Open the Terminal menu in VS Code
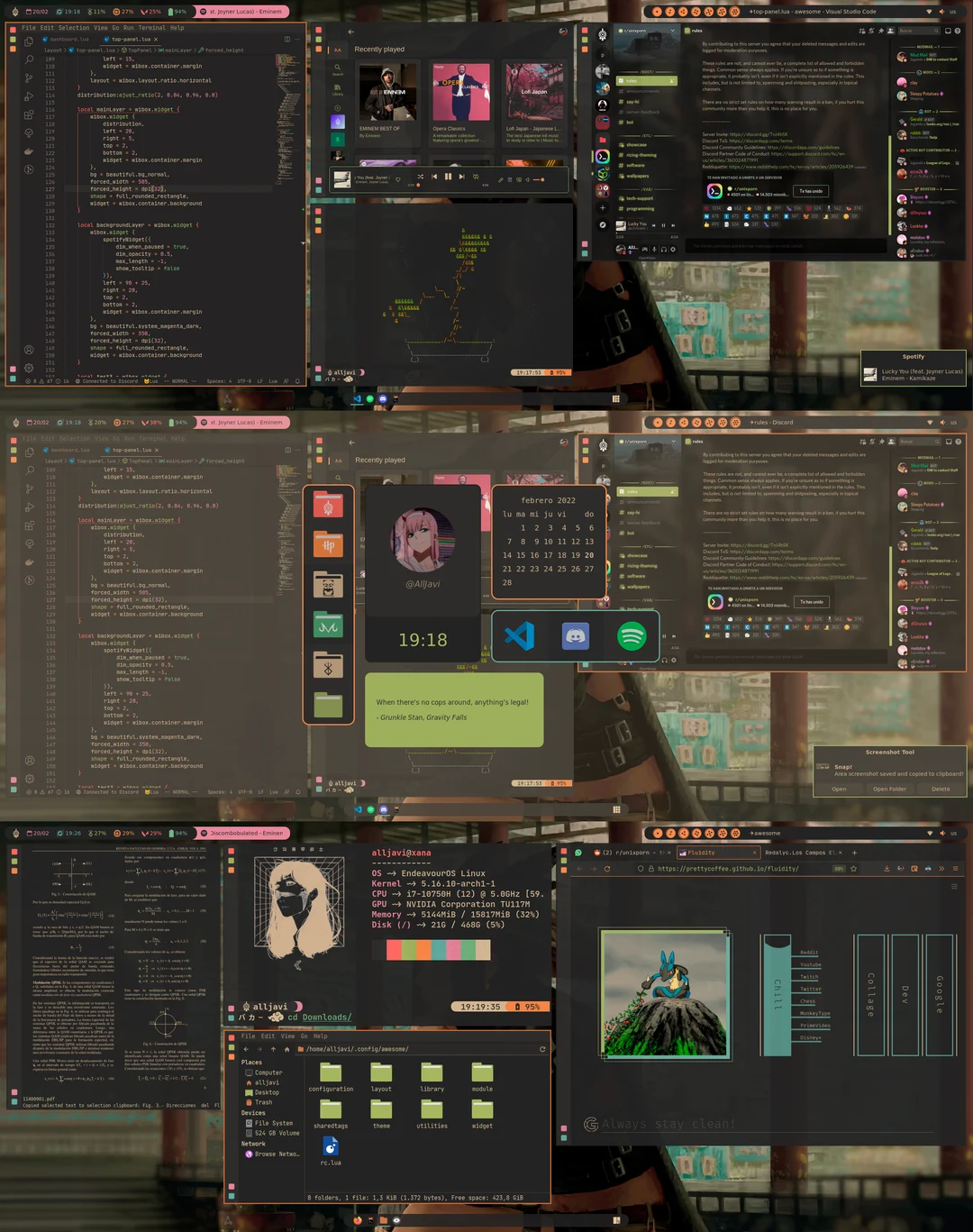Viewport: 973px width, 1232px height. click(x=151, y=28)
